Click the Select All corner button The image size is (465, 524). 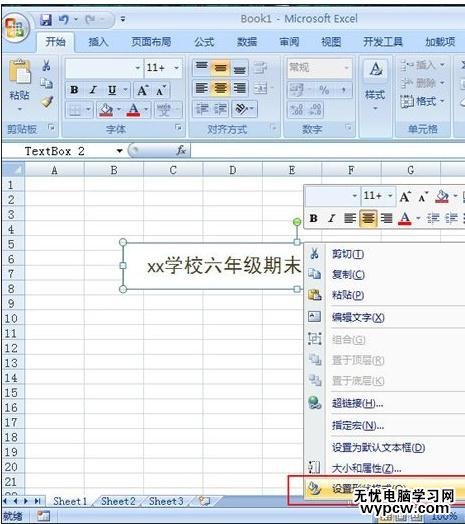[x=13, y=170]
